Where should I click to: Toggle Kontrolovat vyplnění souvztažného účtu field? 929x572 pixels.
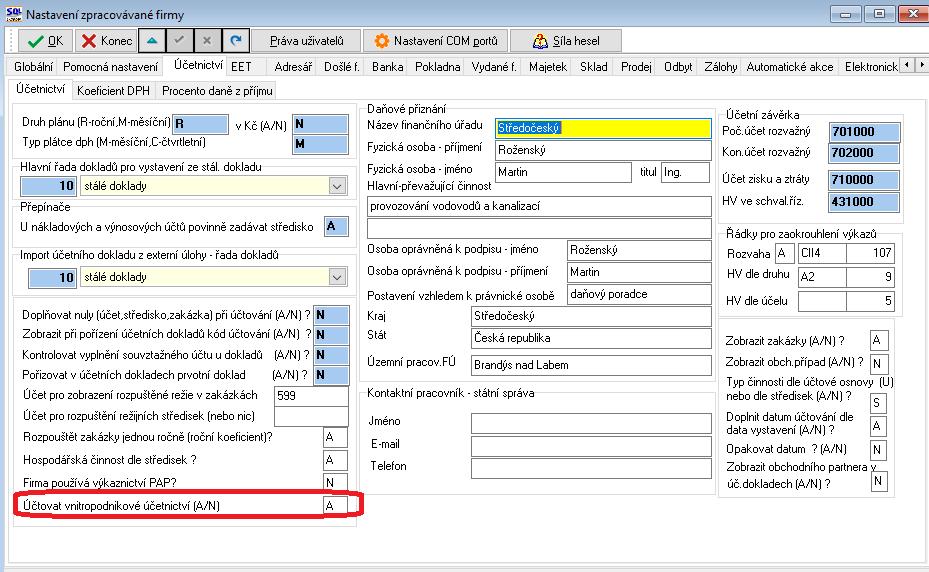331,355
